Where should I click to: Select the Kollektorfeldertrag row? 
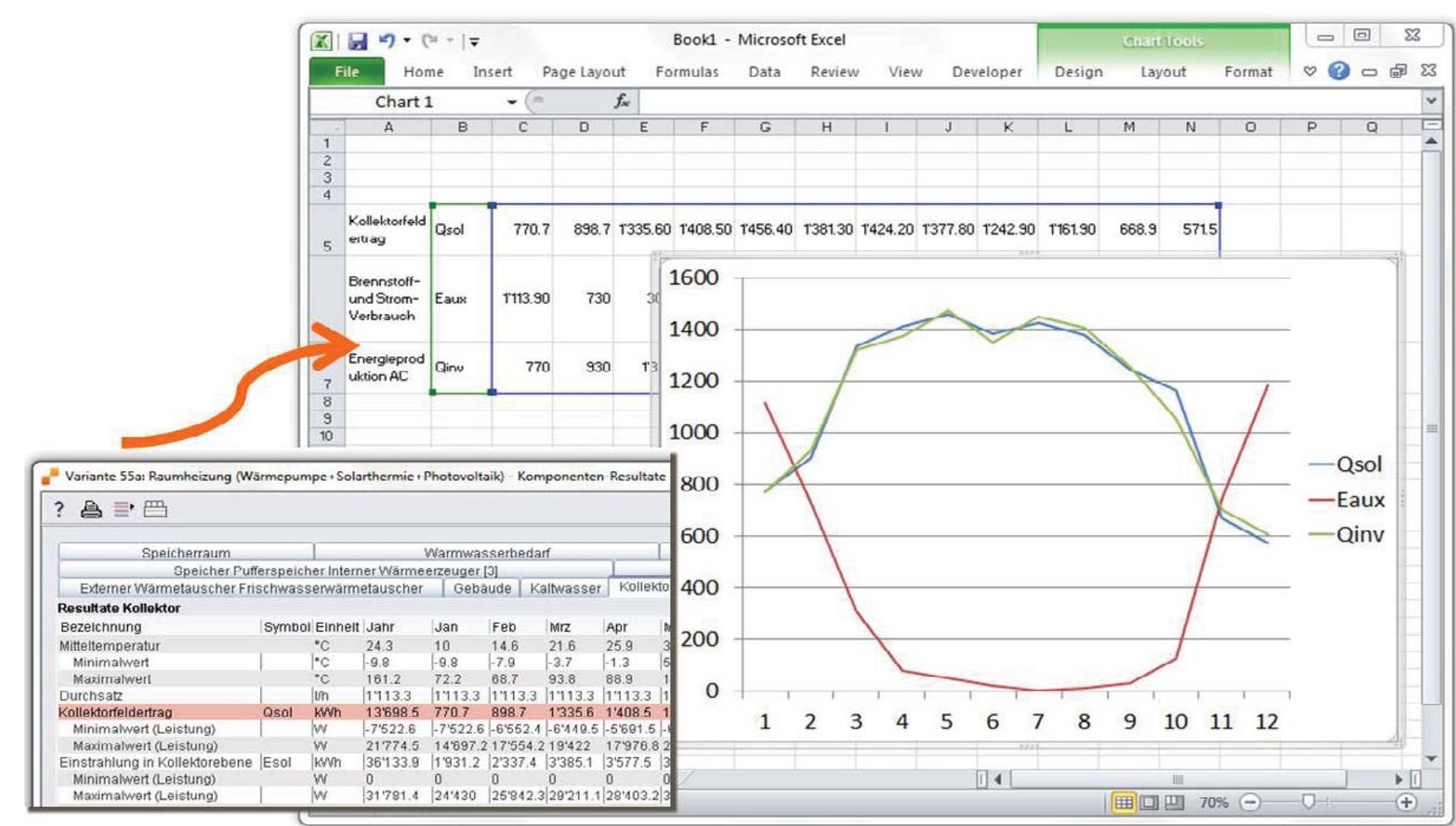click(363, 712)
